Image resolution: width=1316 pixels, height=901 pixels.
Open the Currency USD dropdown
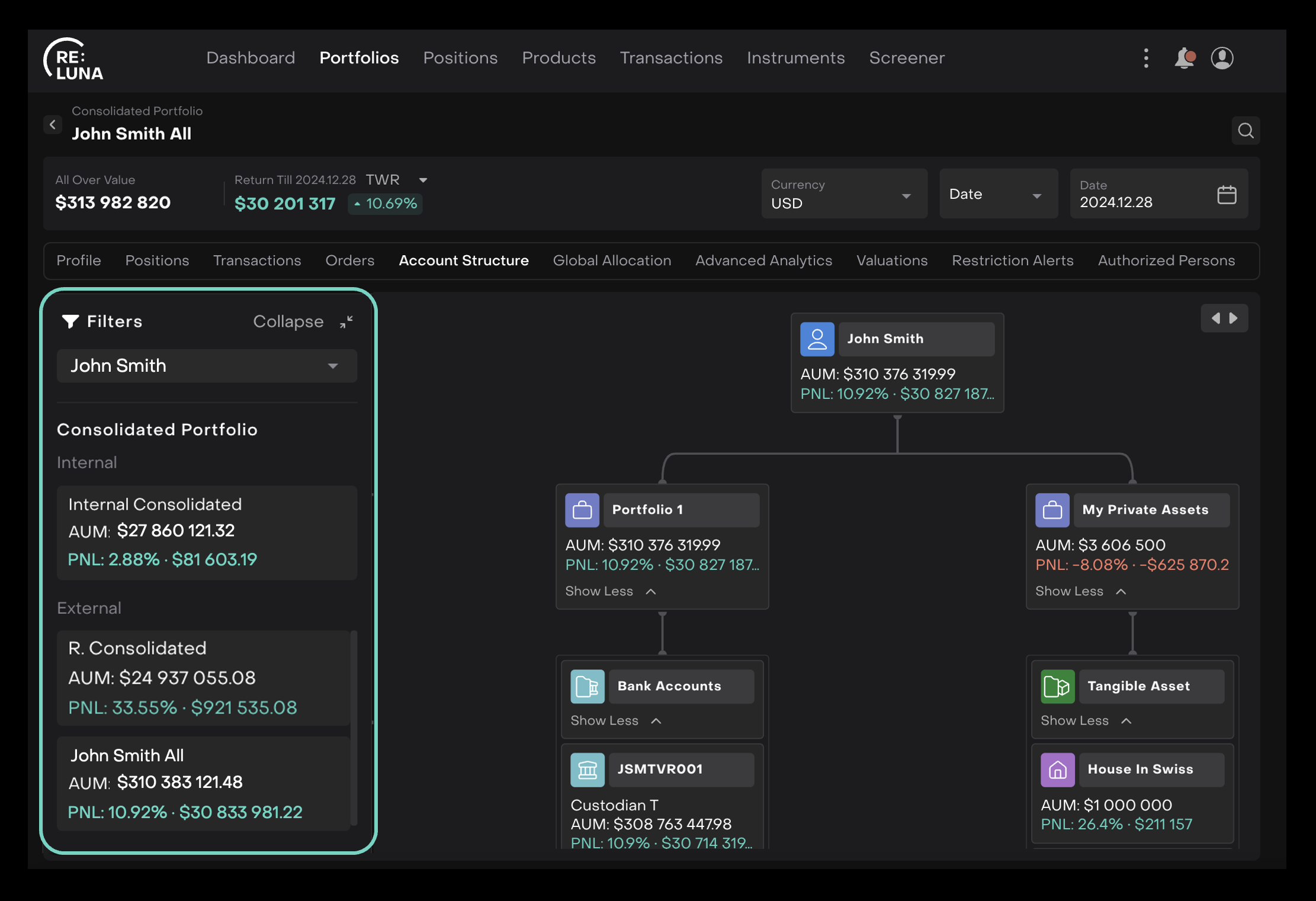843,194
